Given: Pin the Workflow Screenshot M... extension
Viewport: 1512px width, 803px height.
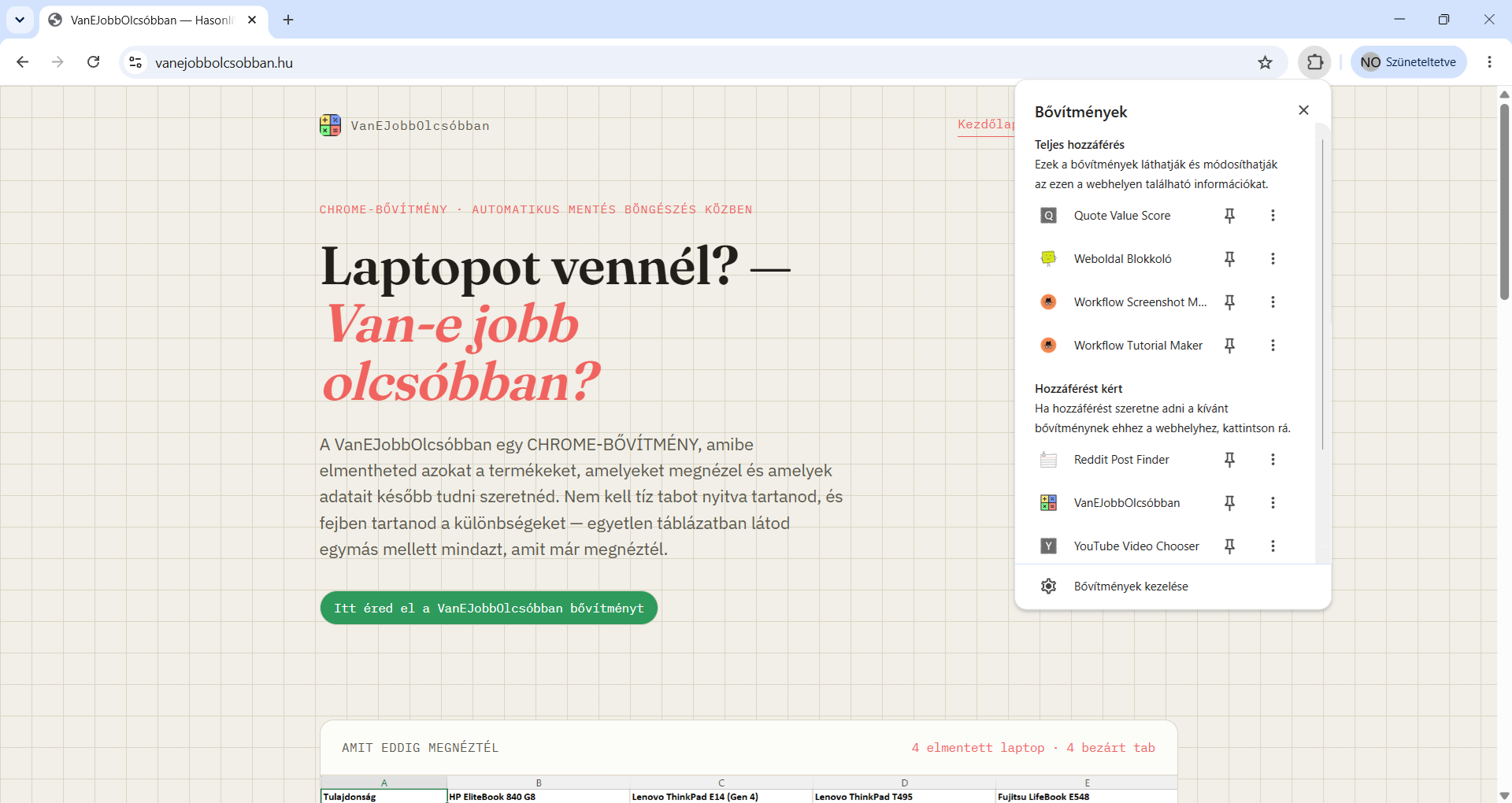Looking at the screenshot, I should 1229,302.
